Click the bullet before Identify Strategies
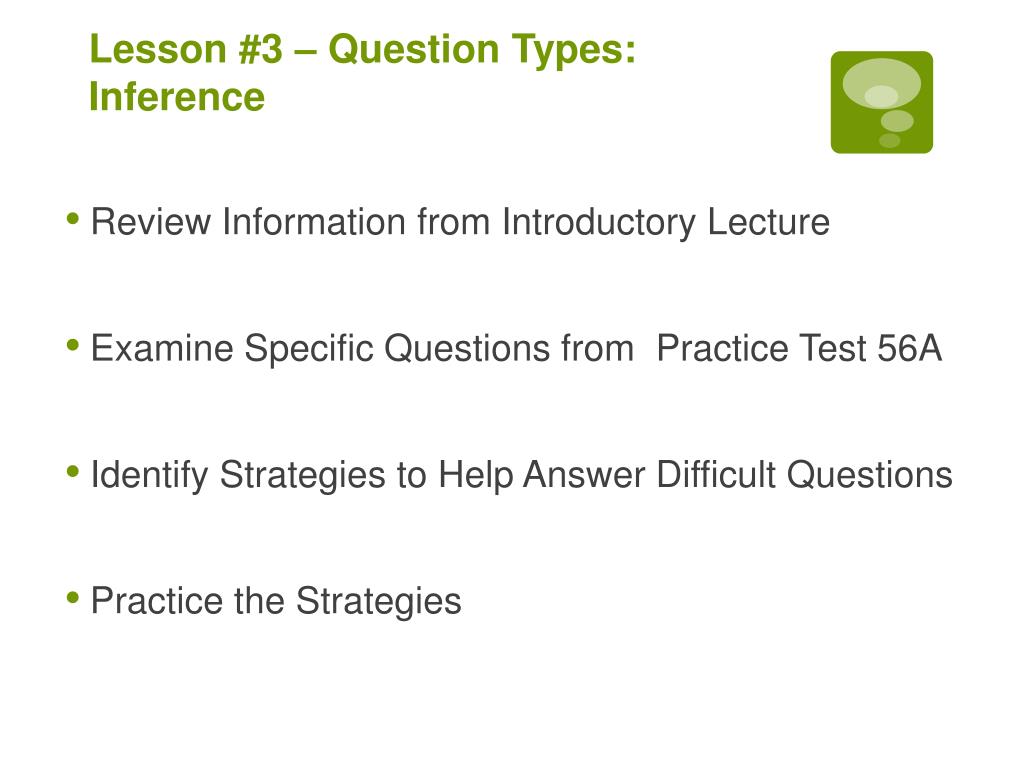The height and width of the screenshot is (768, 1024). click(x=72, y=471)
